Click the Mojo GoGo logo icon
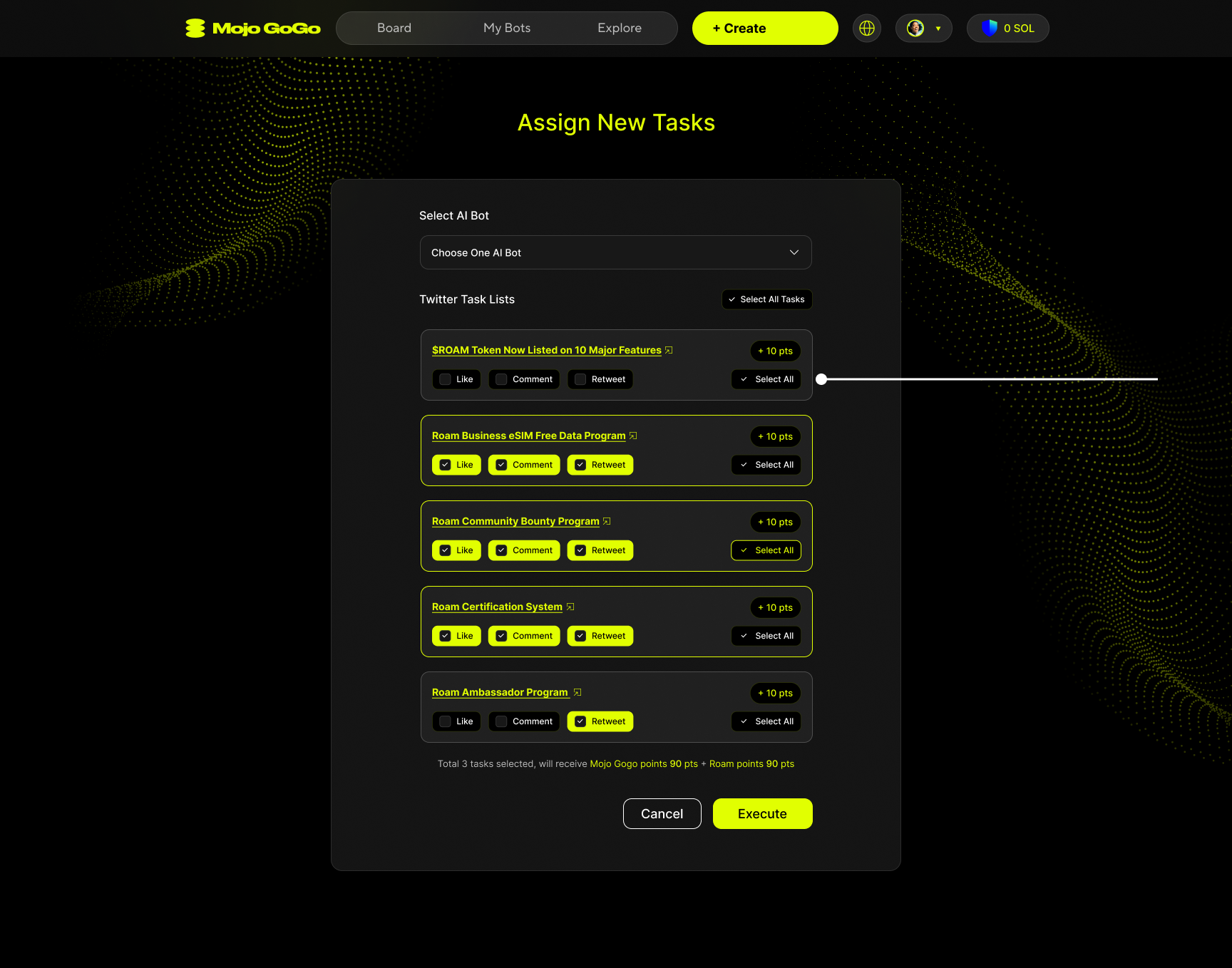Image resolution: width=1232 pixels, height=968 pixels. 195,29
